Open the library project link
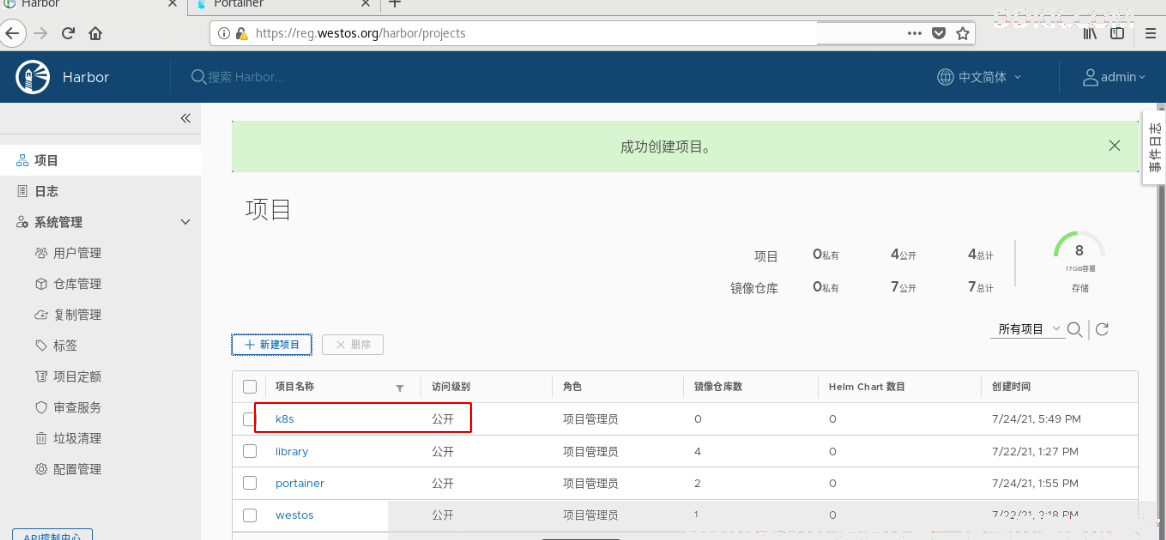The image size is (1166, 540). (x=292, y=451)
